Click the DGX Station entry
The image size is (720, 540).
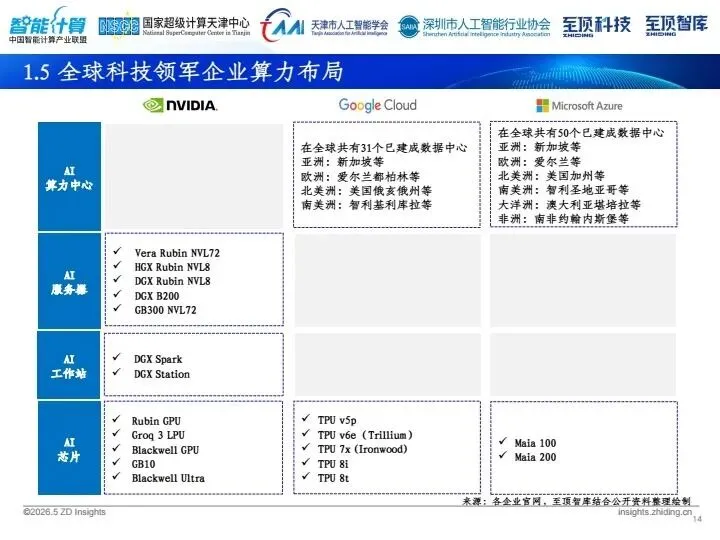162,374
